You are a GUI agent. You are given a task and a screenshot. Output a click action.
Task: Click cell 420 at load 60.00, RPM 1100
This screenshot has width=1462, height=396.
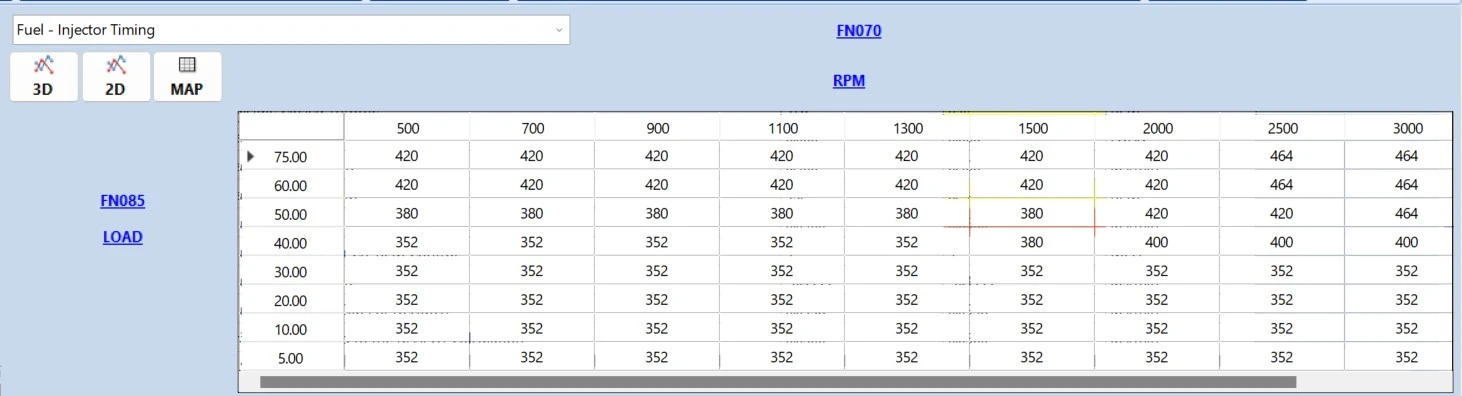click(x=782, y=185)
